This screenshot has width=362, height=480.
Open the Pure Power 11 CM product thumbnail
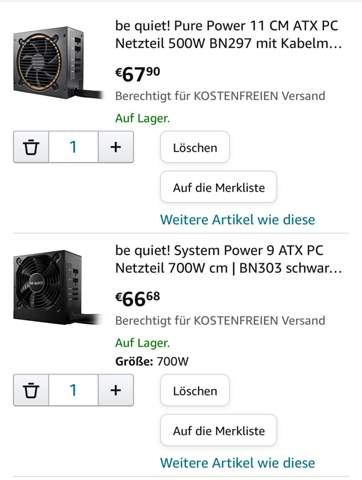tap(58, 62)
